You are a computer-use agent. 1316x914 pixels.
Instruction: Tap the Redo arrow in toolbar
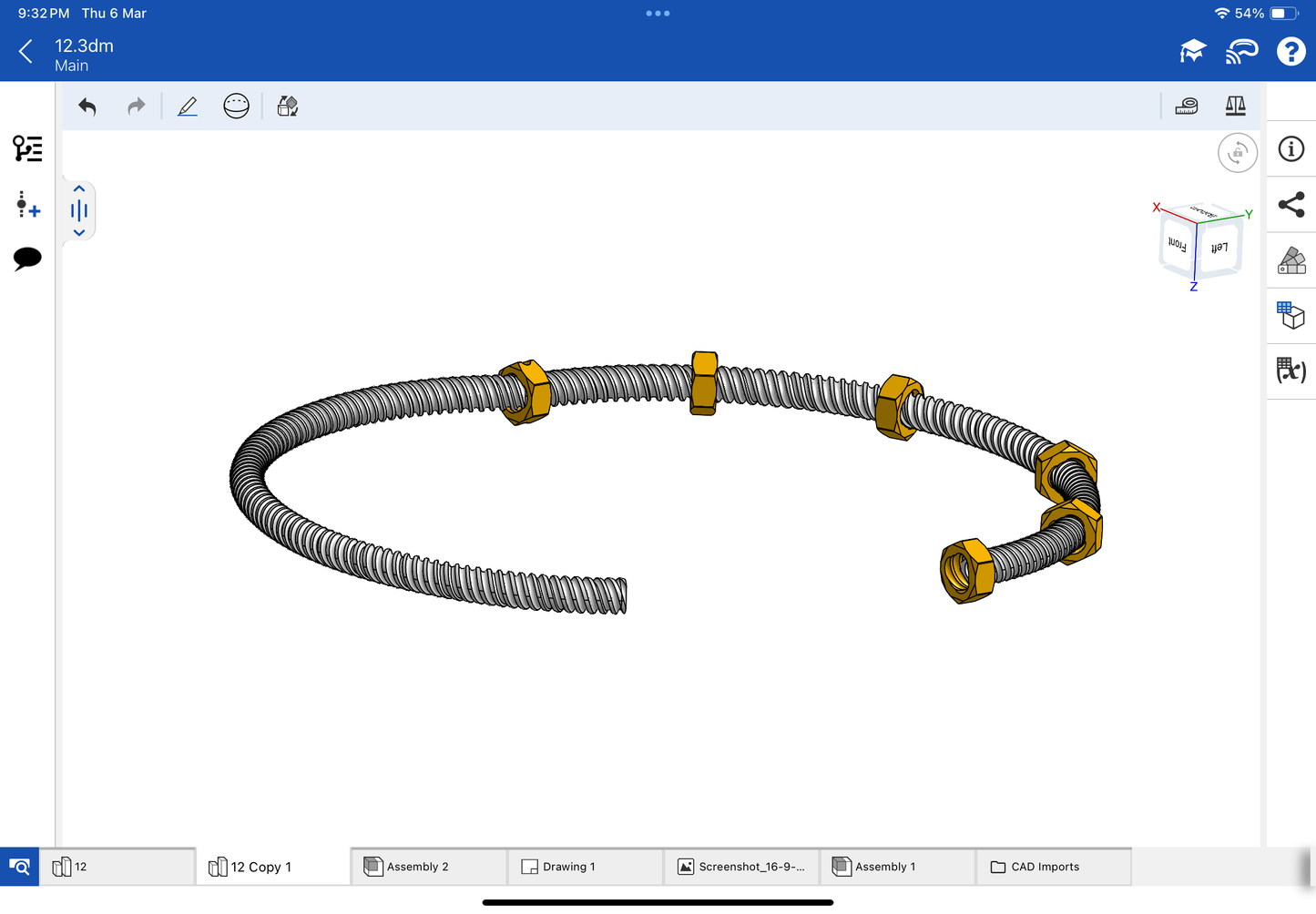[136, 107]
